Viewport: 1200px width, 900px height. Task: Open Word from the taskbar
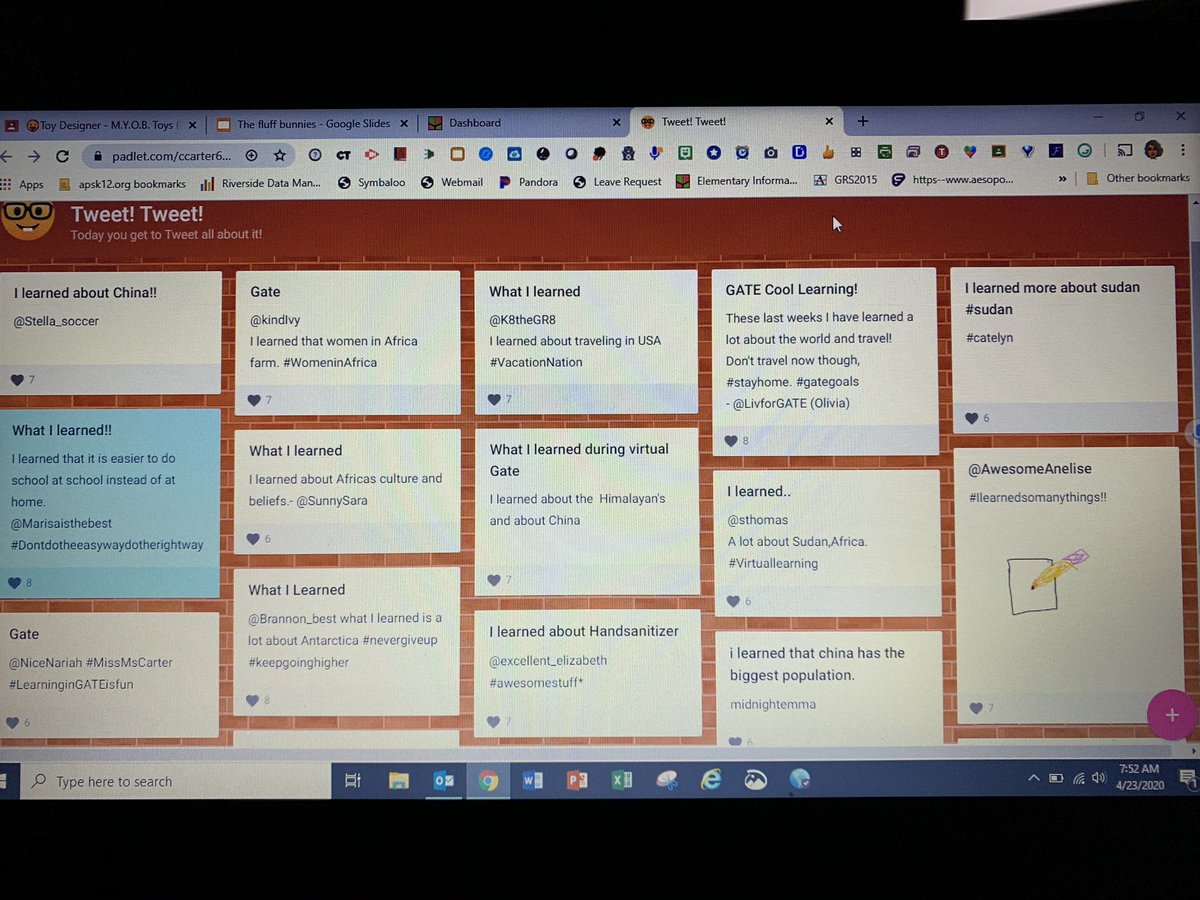533,781
